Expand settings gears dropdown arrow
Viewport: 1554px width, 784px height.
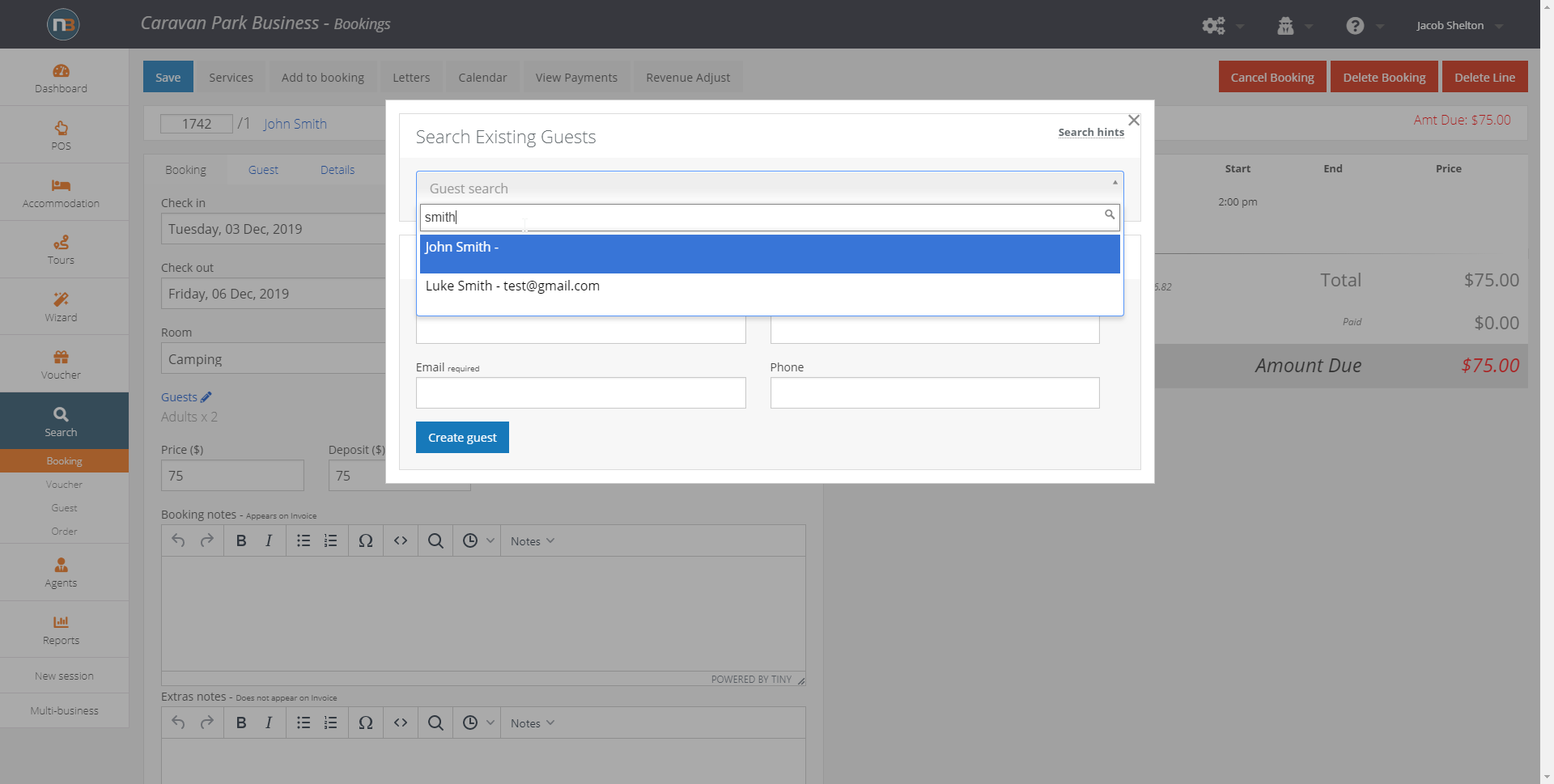(1240, 27)
